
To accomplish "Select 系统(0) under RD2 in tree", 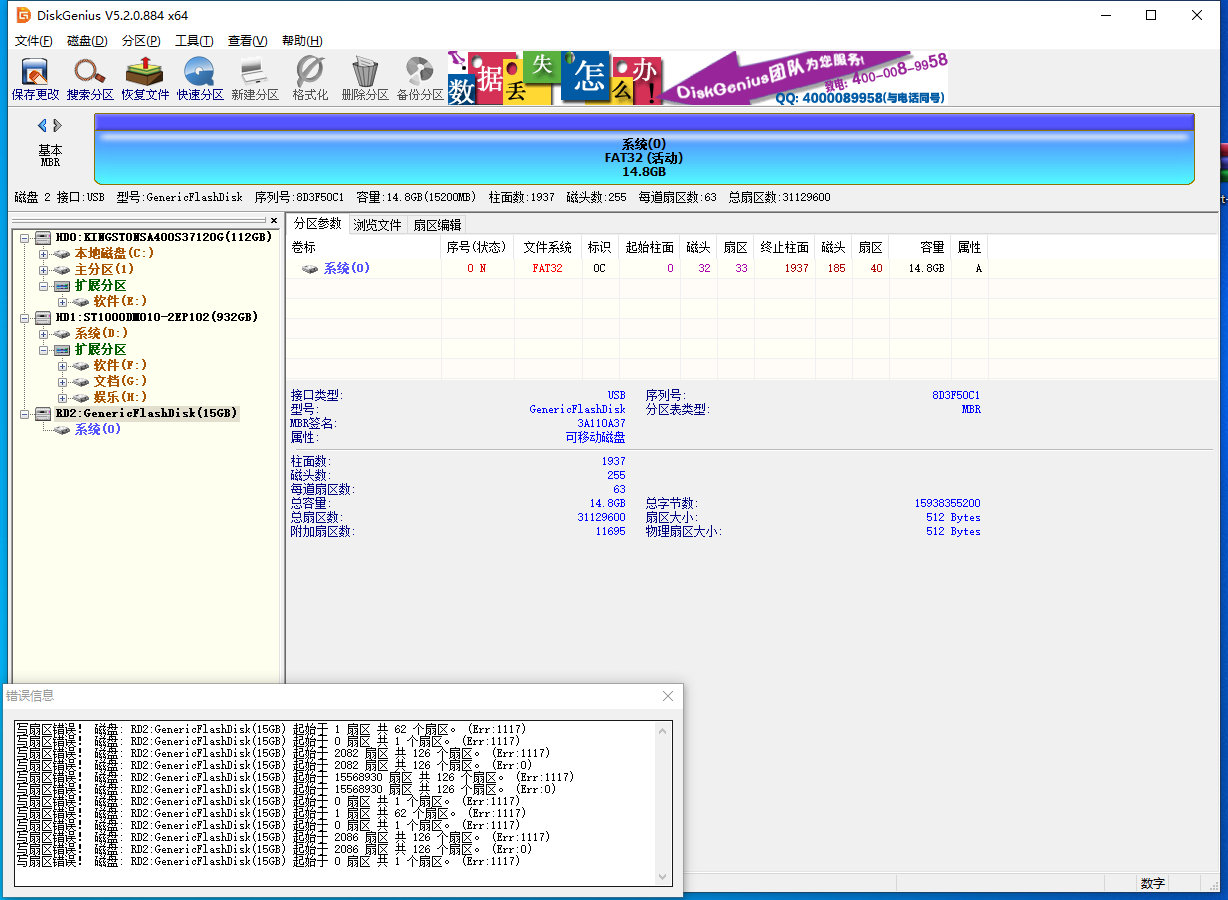I will (x=98, y=429).
